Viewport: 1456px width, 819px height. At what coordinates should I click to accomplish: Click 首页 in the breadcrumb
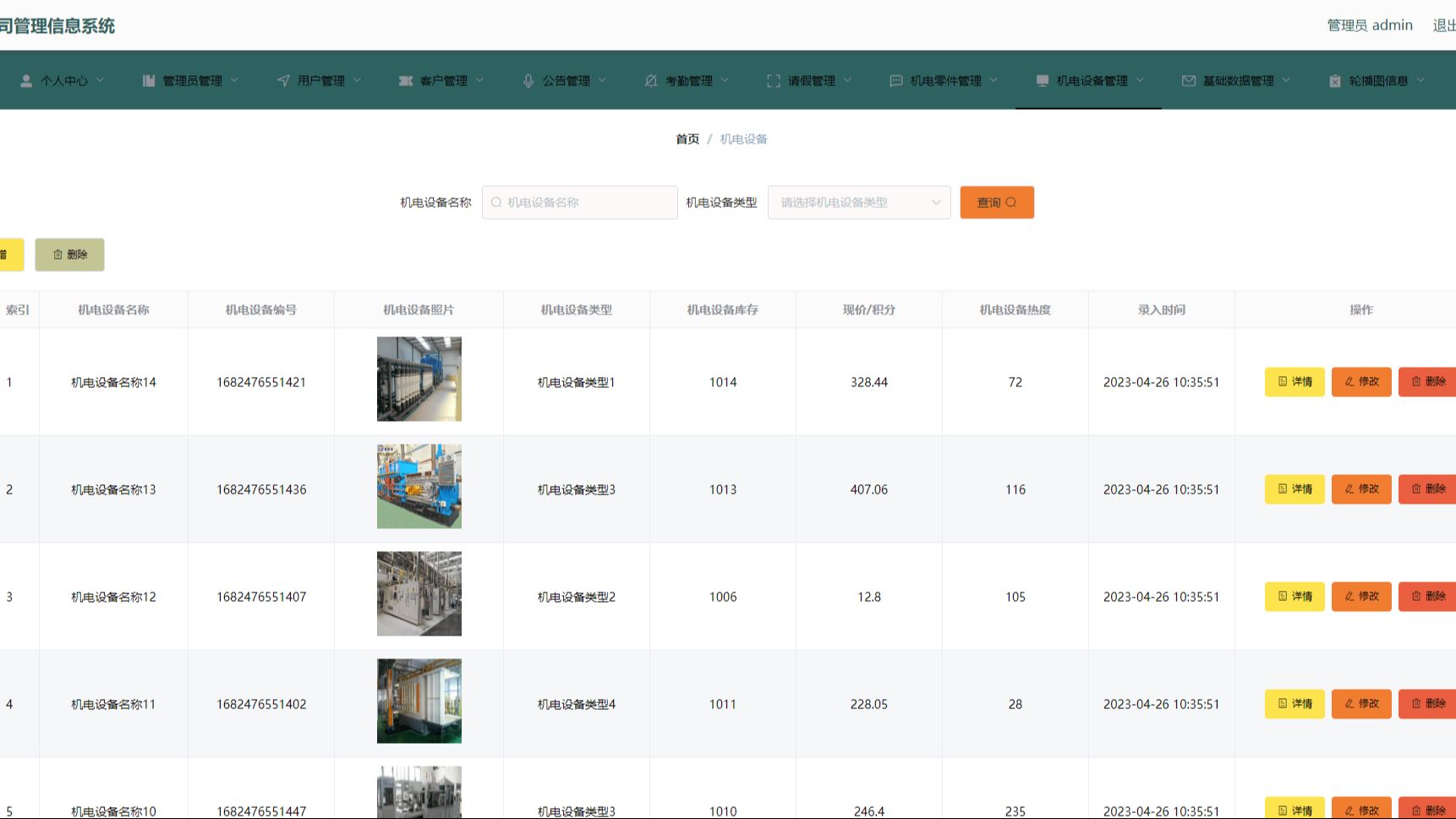pyautogui.click(x=687, y=139)
